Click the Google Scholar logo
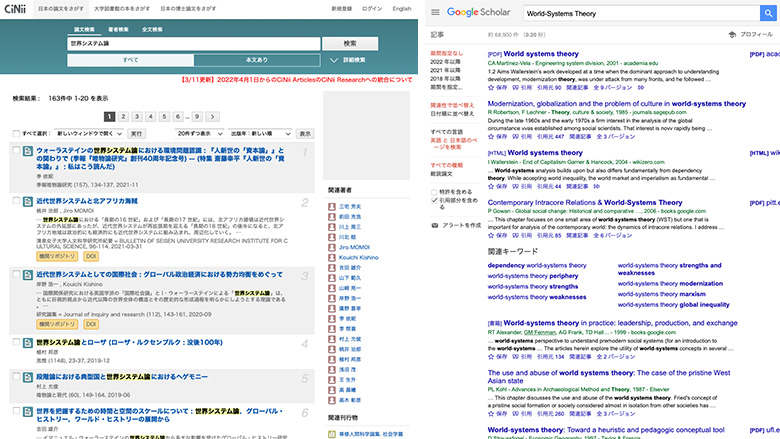The image size is (780, 439). click(479, 12)
